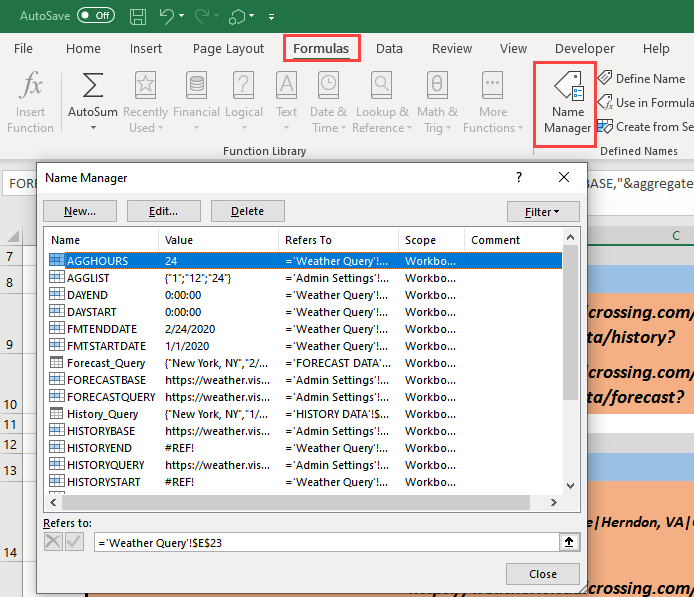This screenshot has width=694, height=597.
Task: Expand the Filter dropdown in Name Manager
Action: click(x=542, y=211)
